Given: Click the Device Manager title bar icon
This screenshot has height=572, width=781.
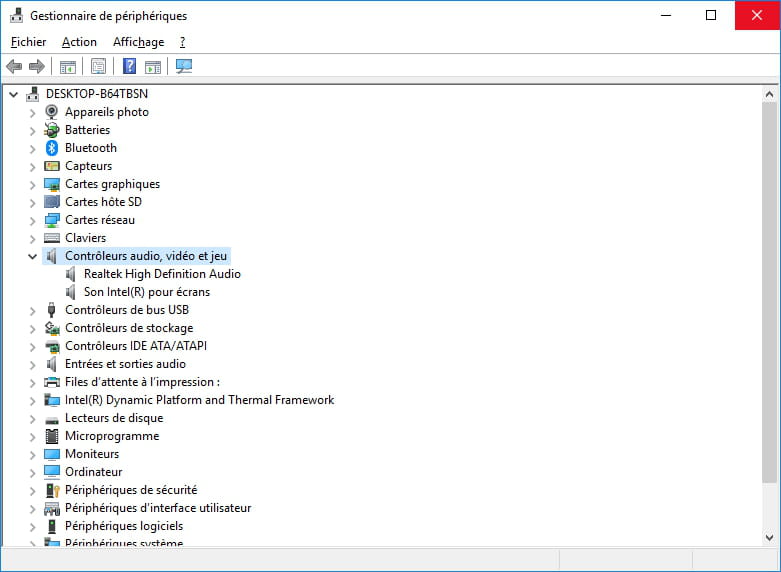Looking at the screenshot, I should (16, 16).
